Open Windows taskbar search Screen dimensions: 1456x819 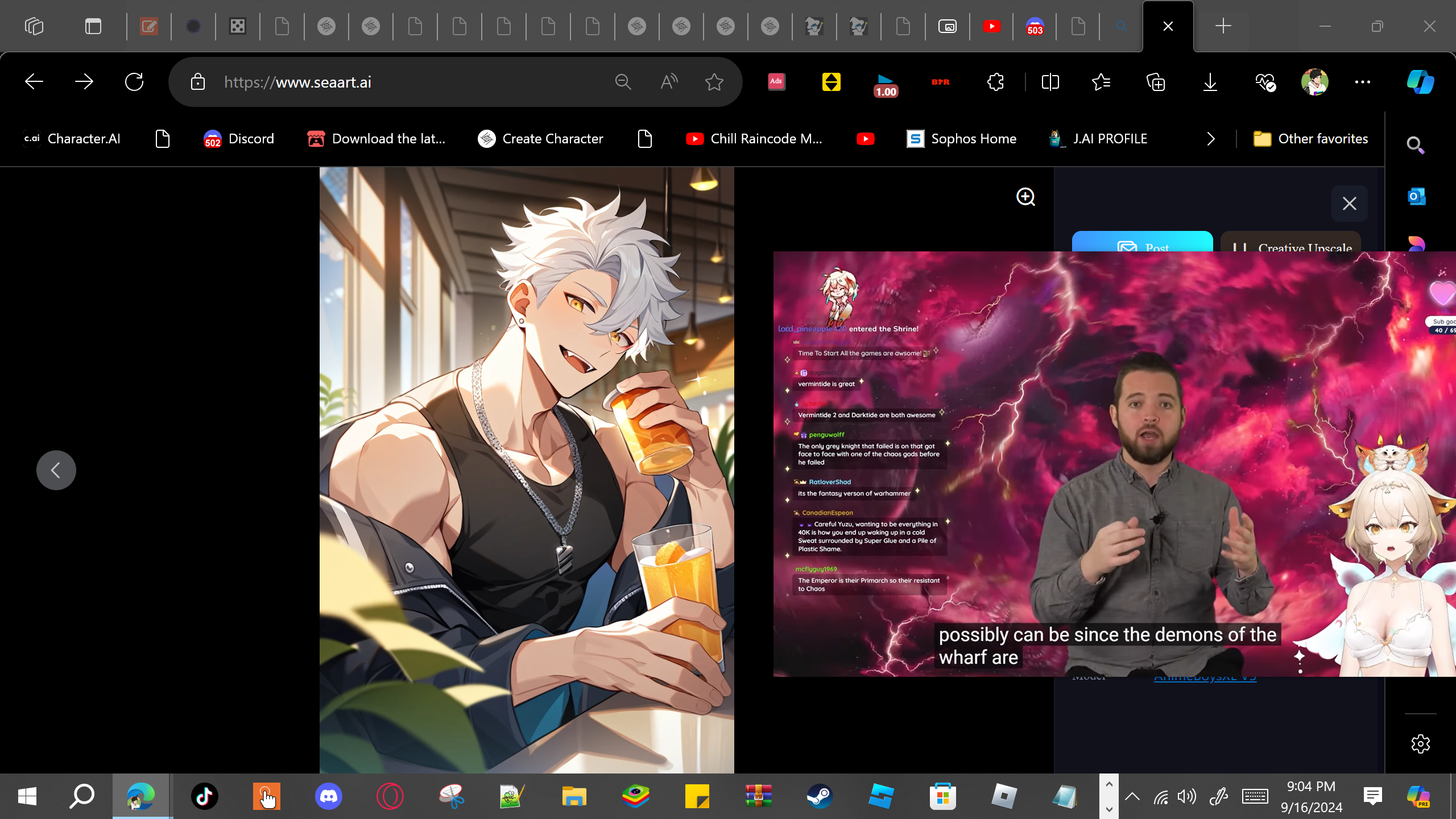[x=82, y=796]
